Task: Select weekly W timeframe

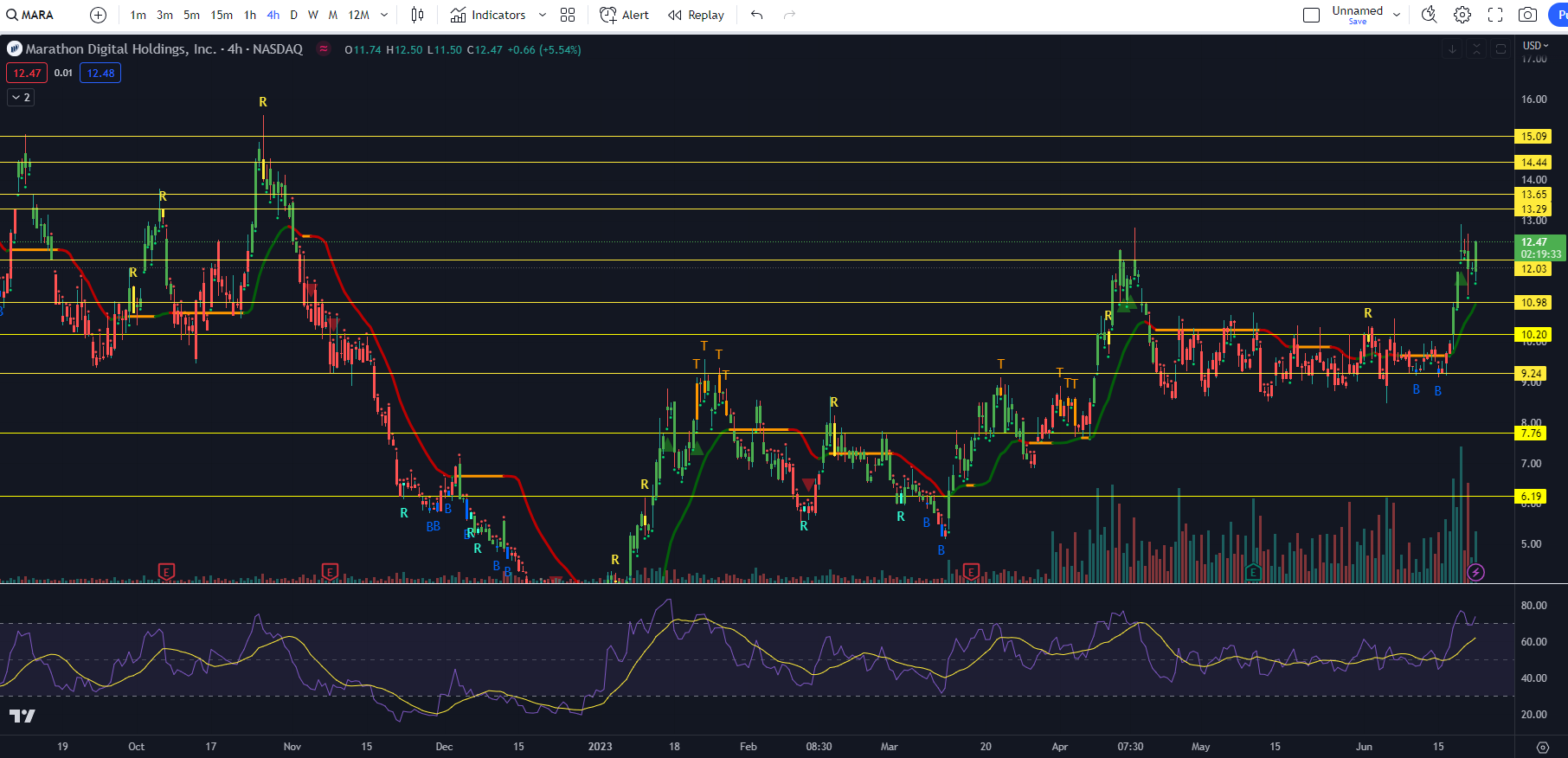Action: tap(312, 15)
